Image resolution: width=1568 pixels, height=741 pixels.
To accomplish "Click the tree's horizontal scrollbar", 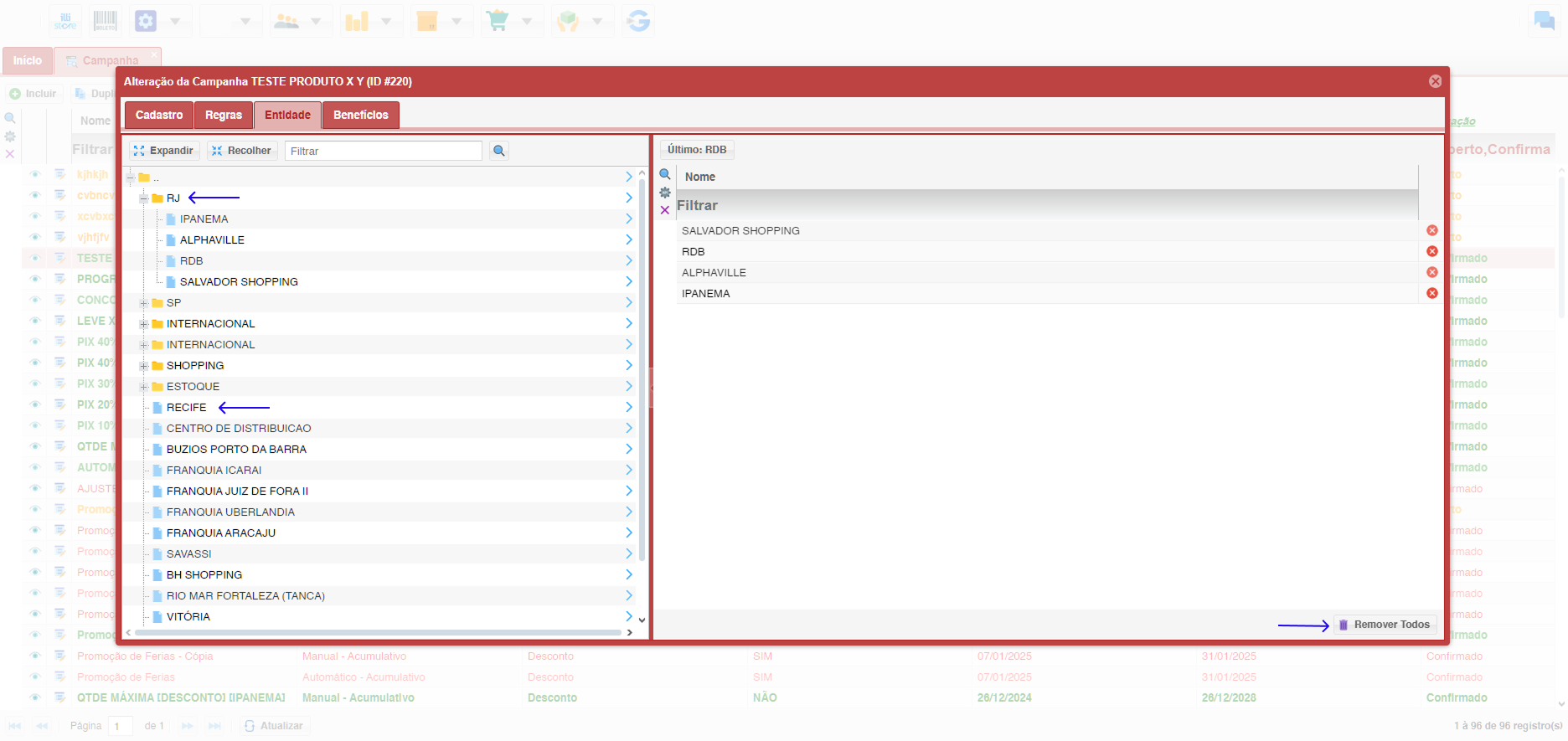I will 377,633.
